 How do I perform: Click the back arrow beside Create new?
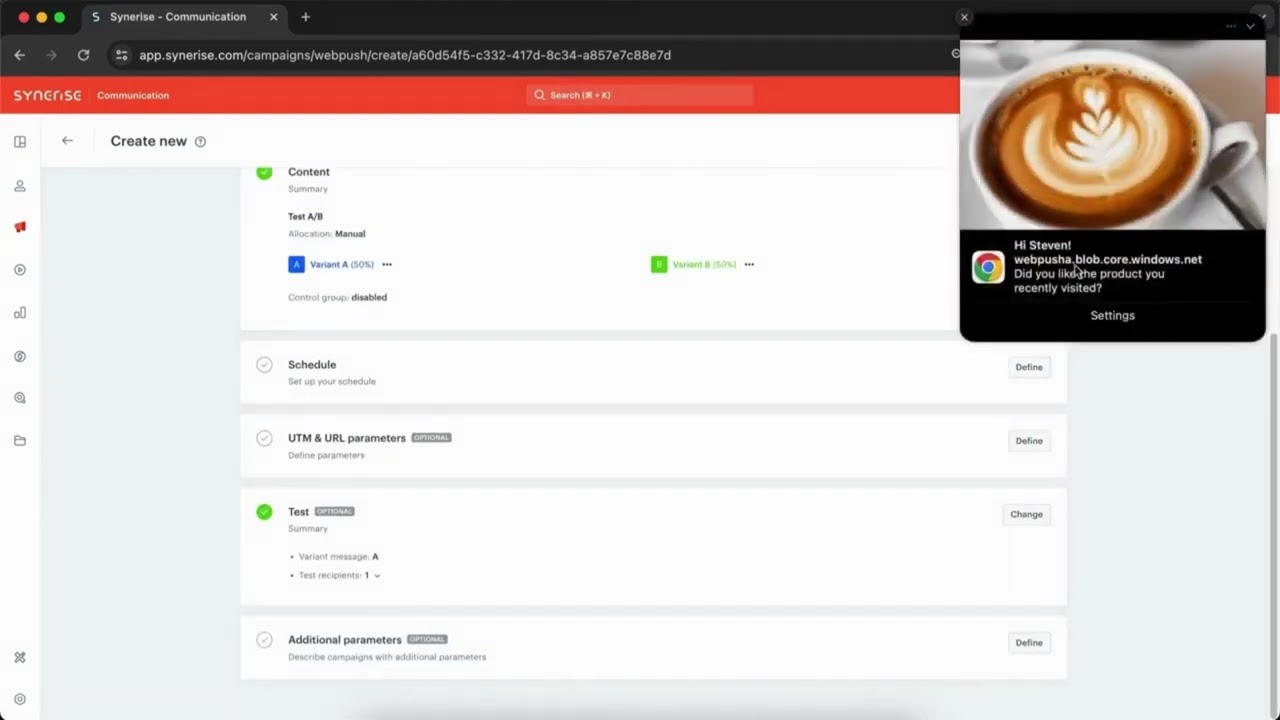(x=67, y=141)
